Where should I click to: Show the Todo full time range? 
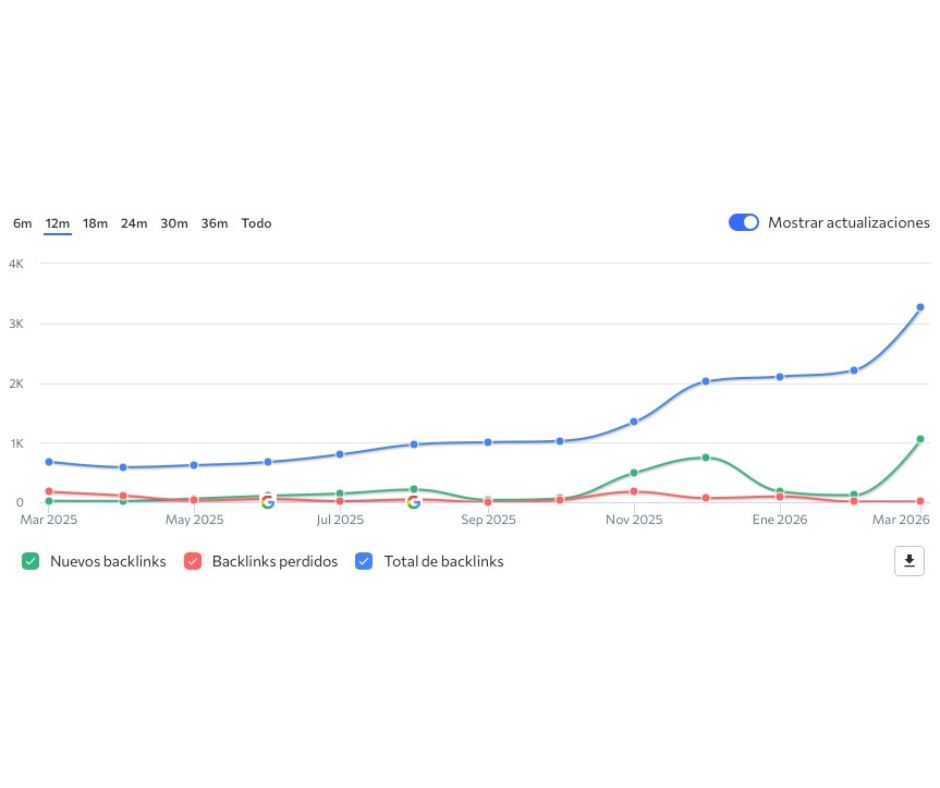pos(256,223)
